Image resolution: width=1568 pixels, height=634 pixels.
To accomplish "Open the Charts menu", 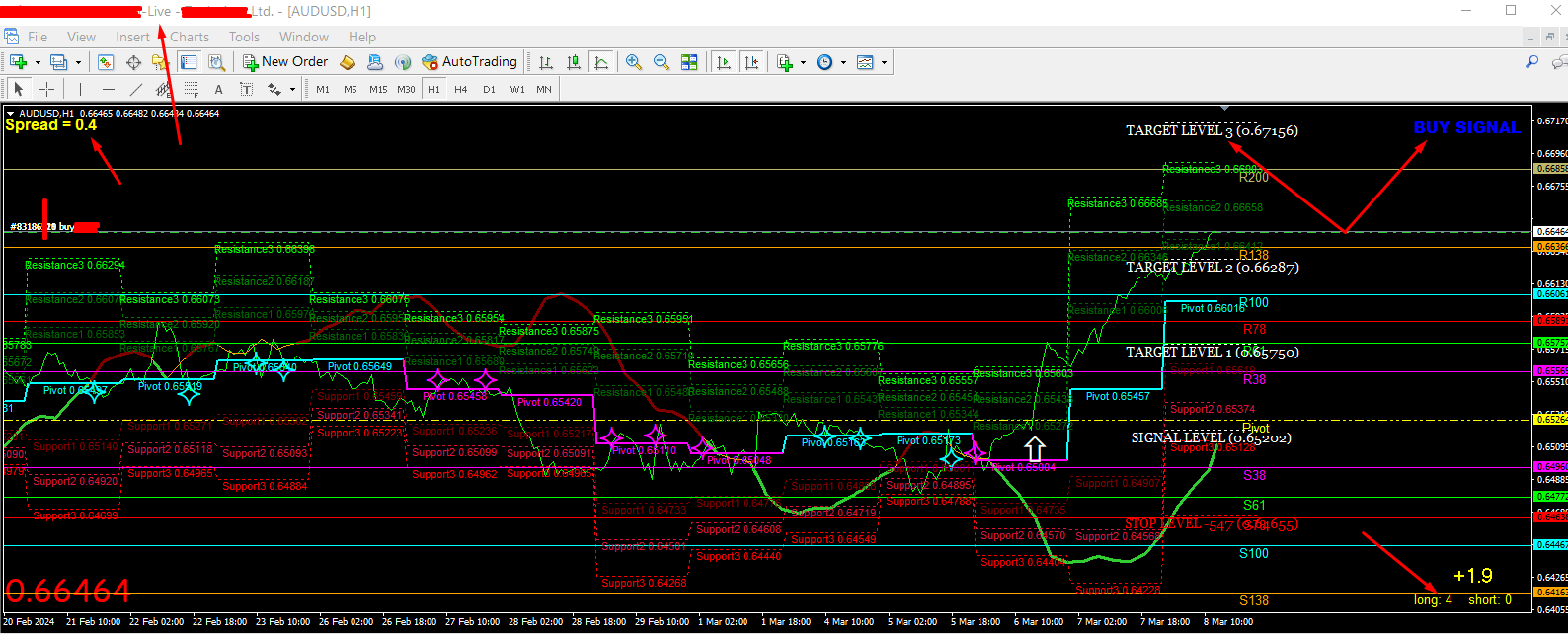I will tap(190, 37).
